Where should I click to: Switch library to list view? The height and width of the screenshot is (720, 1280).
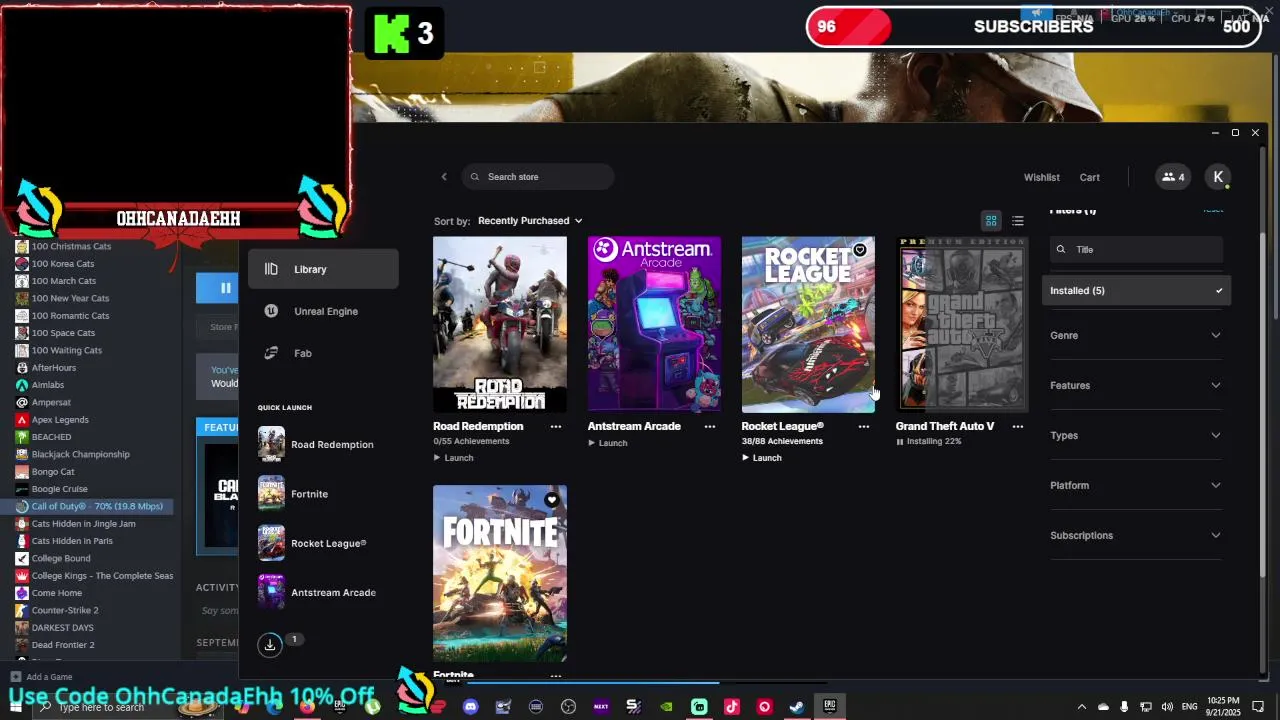[1017, 221]
